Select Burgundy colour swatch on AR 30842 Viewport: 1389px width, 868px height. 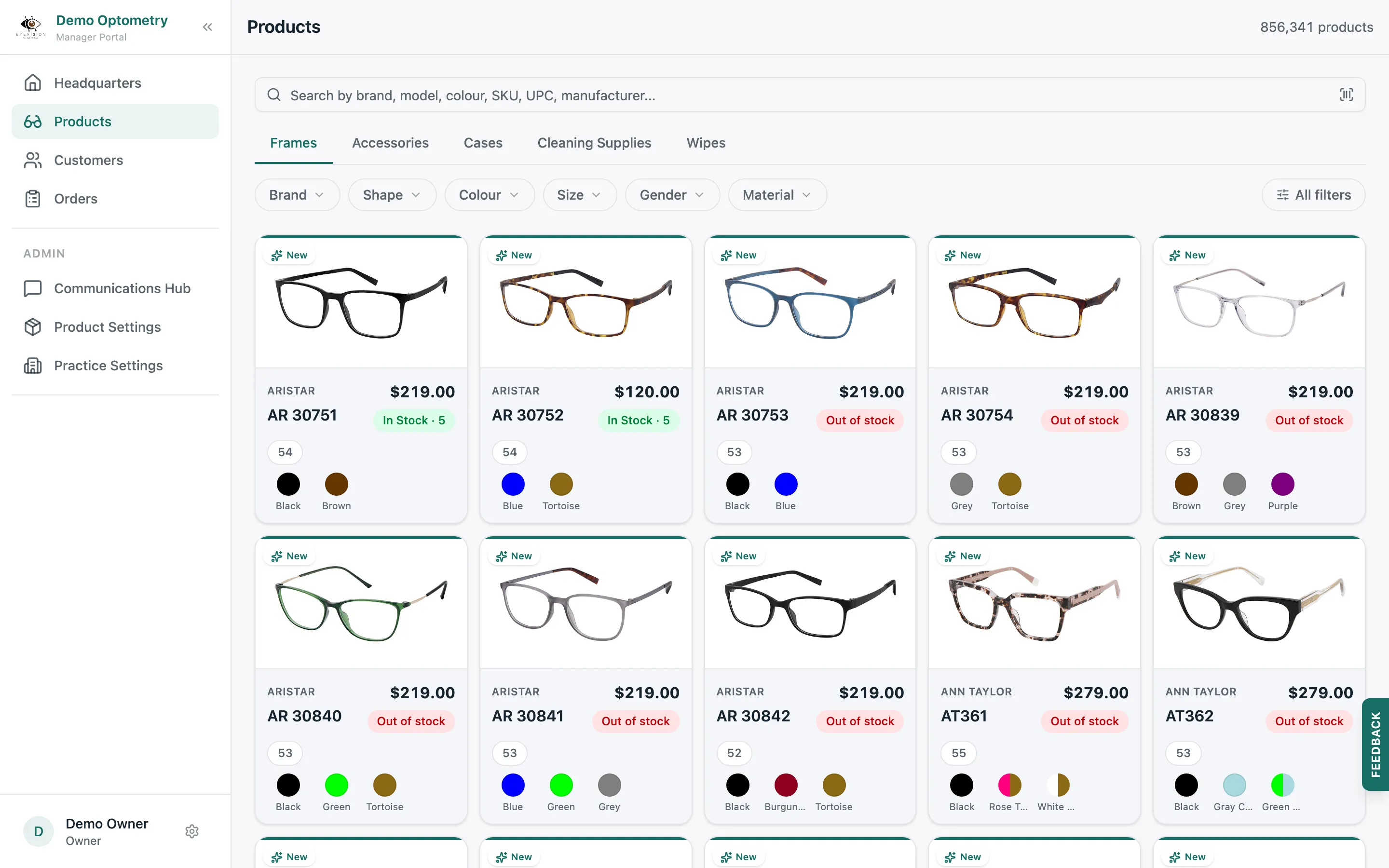[x=786, y=786]
